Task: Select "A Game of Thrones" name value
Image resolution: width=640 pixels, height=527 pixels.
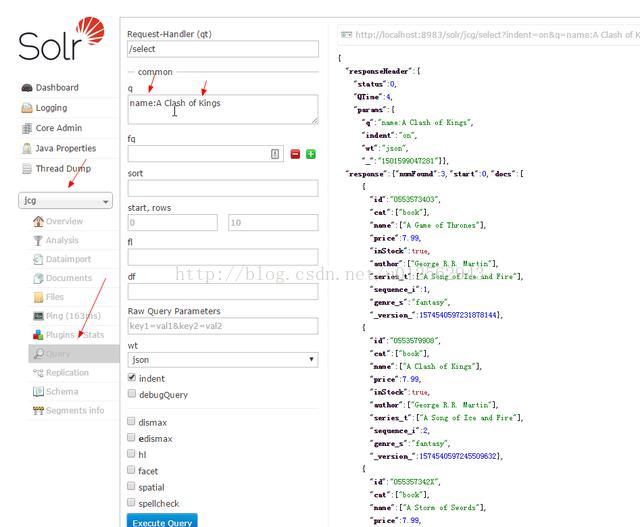Action: [441, 225]
